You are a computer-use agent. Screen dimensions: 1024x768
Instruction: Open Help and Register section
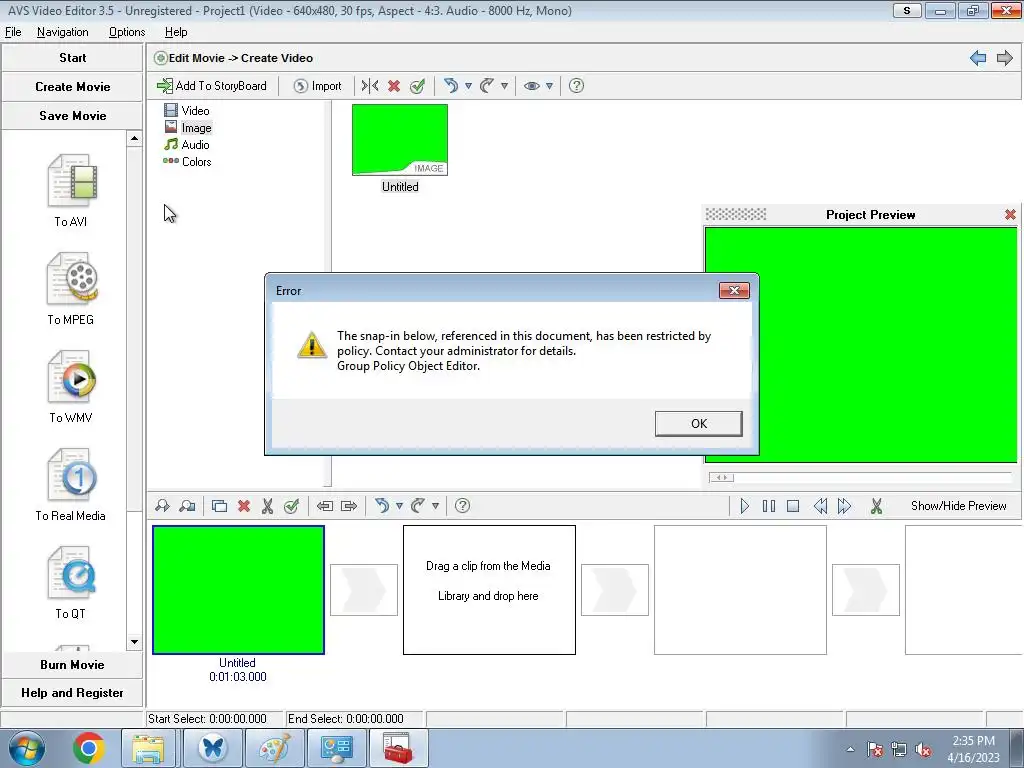[72, 692]
